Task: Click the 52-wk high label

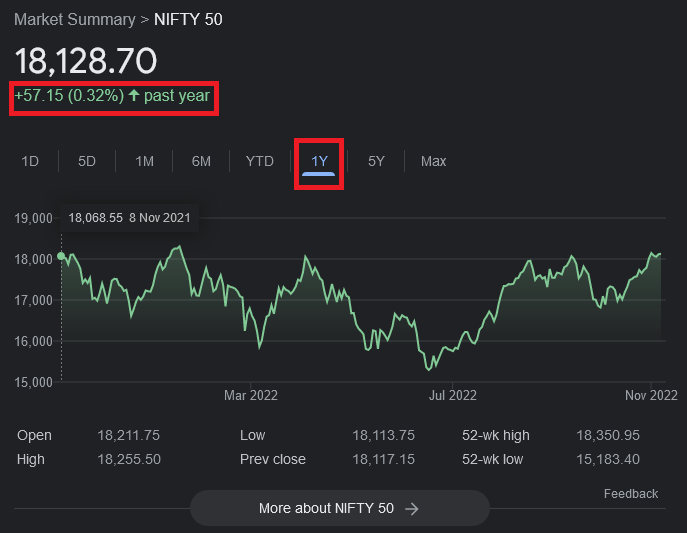Action: click(x=496, y=435)
